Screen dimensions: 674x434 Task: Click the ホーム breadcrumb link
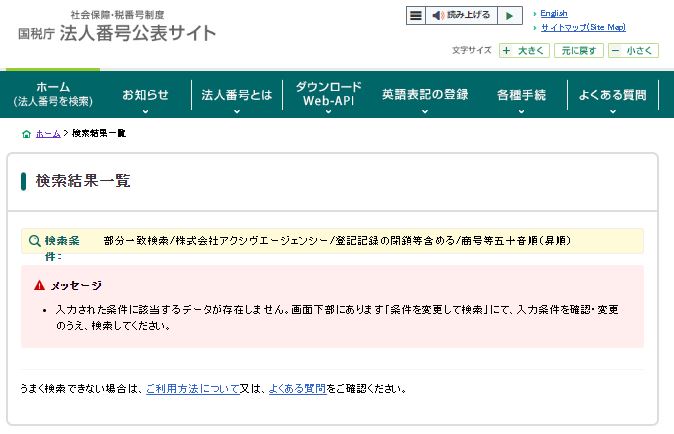pyautogui.click(x=48, y=134)
